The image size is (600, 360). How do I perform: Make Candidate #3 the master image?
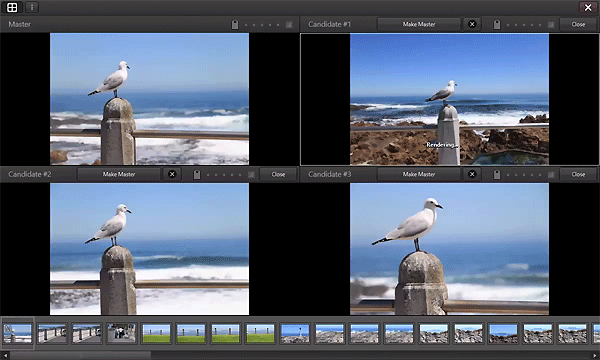point(419,174)
